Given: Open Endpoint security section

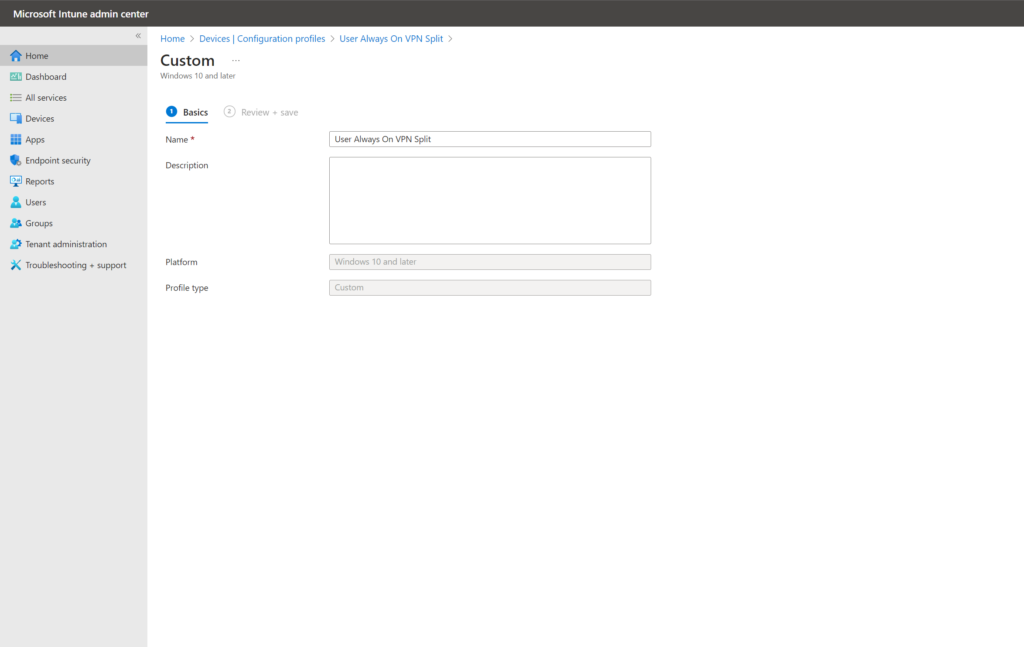Looking at the screenshot, I should click(58, 160).
